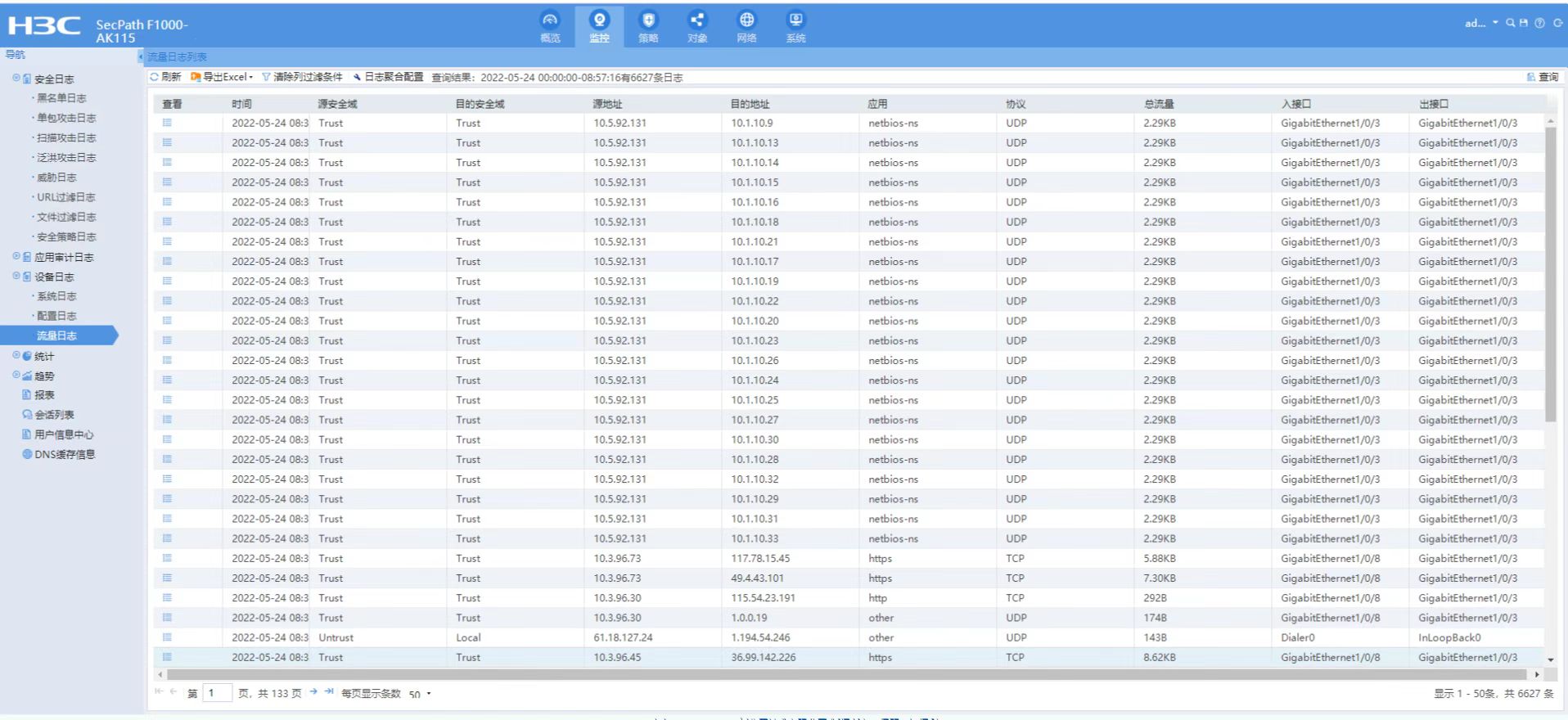The height and width of the screenshot is (720, 1568).
Task: Select 系统日志 in the navigation tree
Action: tap(56, 296)
